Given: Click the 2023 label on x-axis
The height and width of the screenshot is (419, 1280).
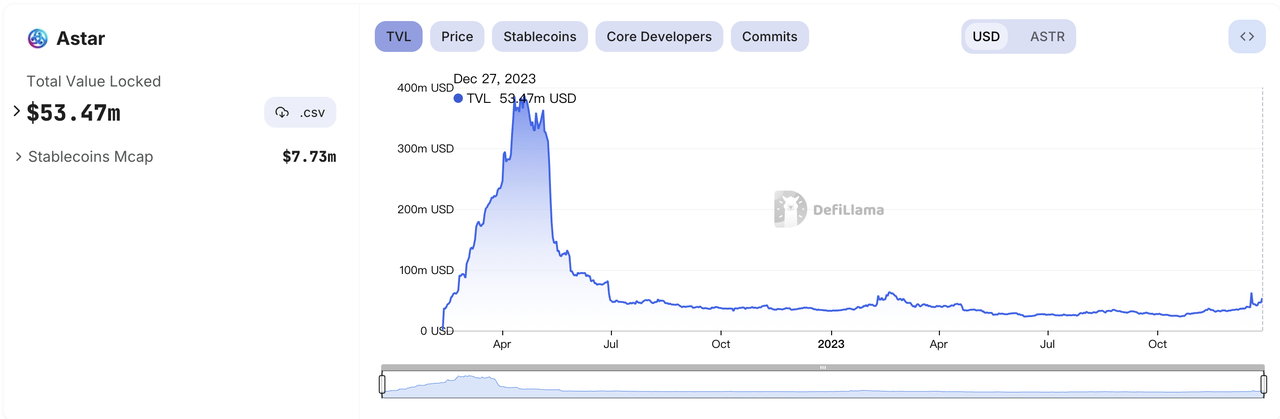Looking at the screenshot, I should click(x=831, y=344).
